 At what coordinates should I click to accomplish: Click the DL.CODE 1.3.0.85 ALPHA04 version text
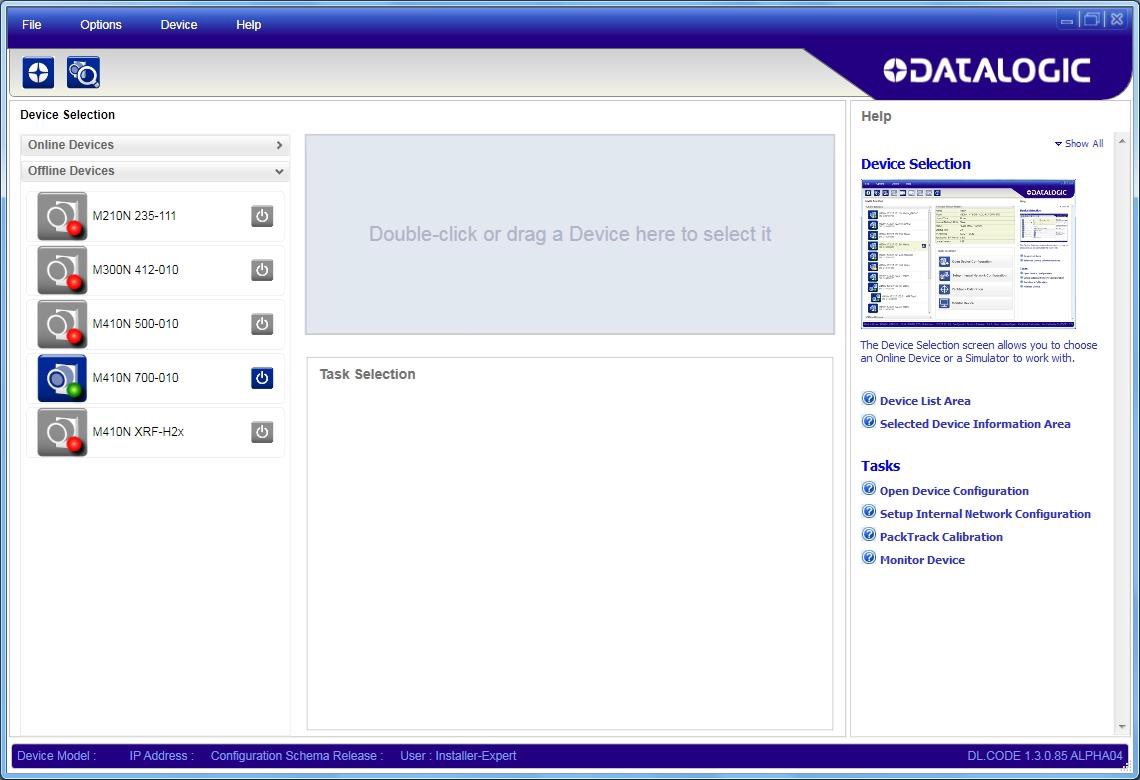(x=1045, y=756)
